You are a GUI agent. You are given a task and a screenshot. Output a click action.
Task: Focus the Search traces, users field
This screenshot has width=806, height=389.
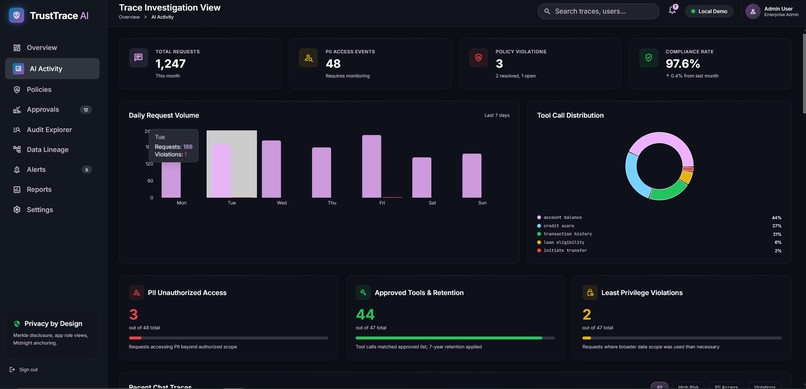(x=598, y=11)
